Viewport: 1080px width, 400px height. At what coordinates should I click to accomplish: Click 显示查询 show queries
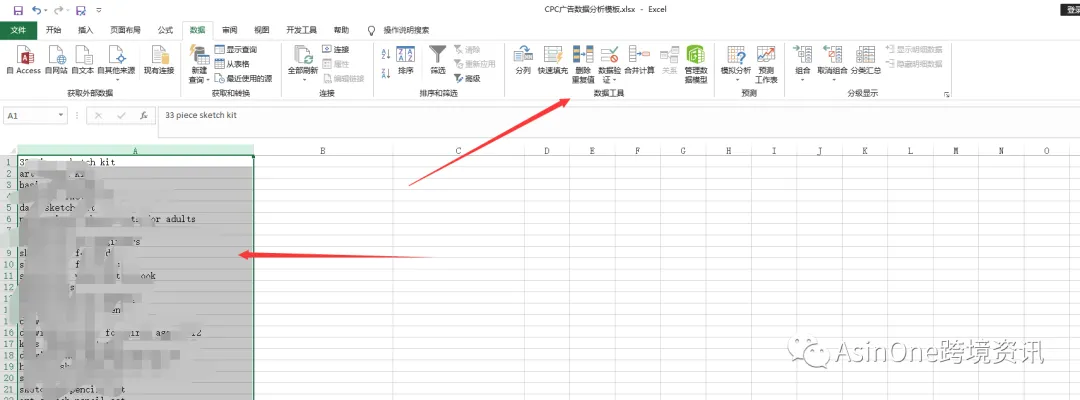pos(236,50)
